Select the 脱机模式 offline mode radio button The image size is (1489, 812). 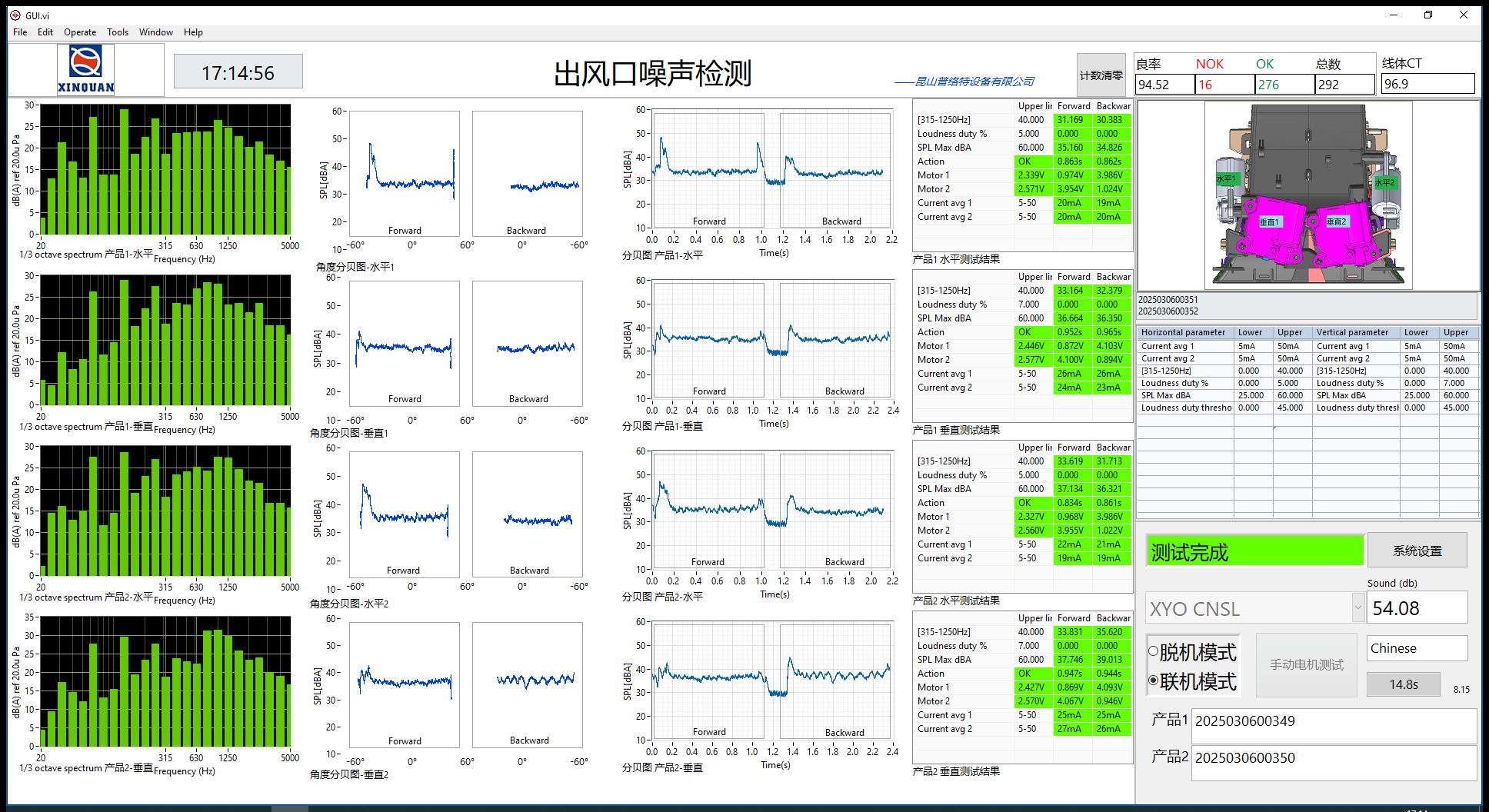[x=1154, y=652]
